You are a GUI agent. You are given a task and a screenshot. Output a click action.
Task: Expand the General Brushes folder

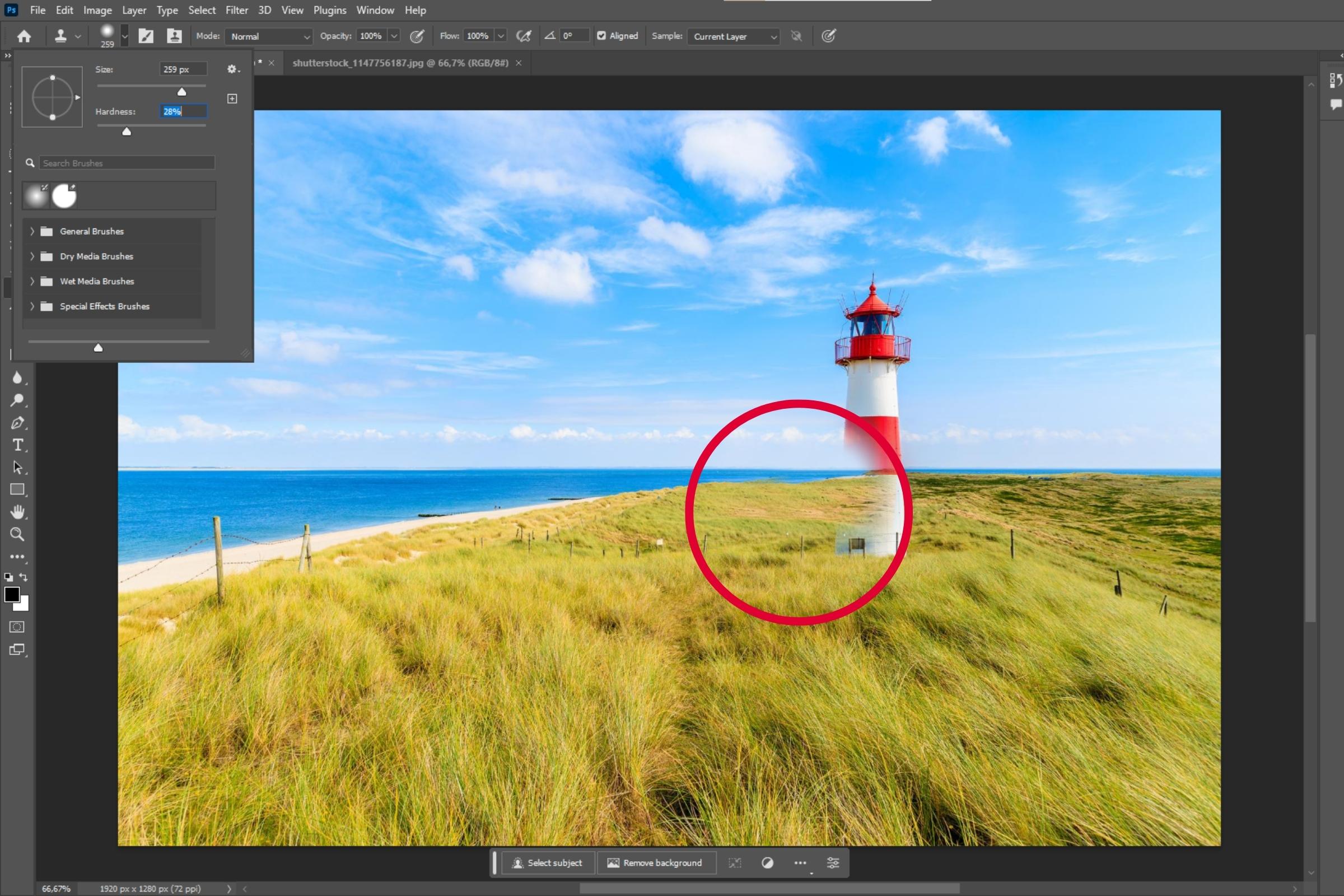pyautogui.click(x=32, y=231)
